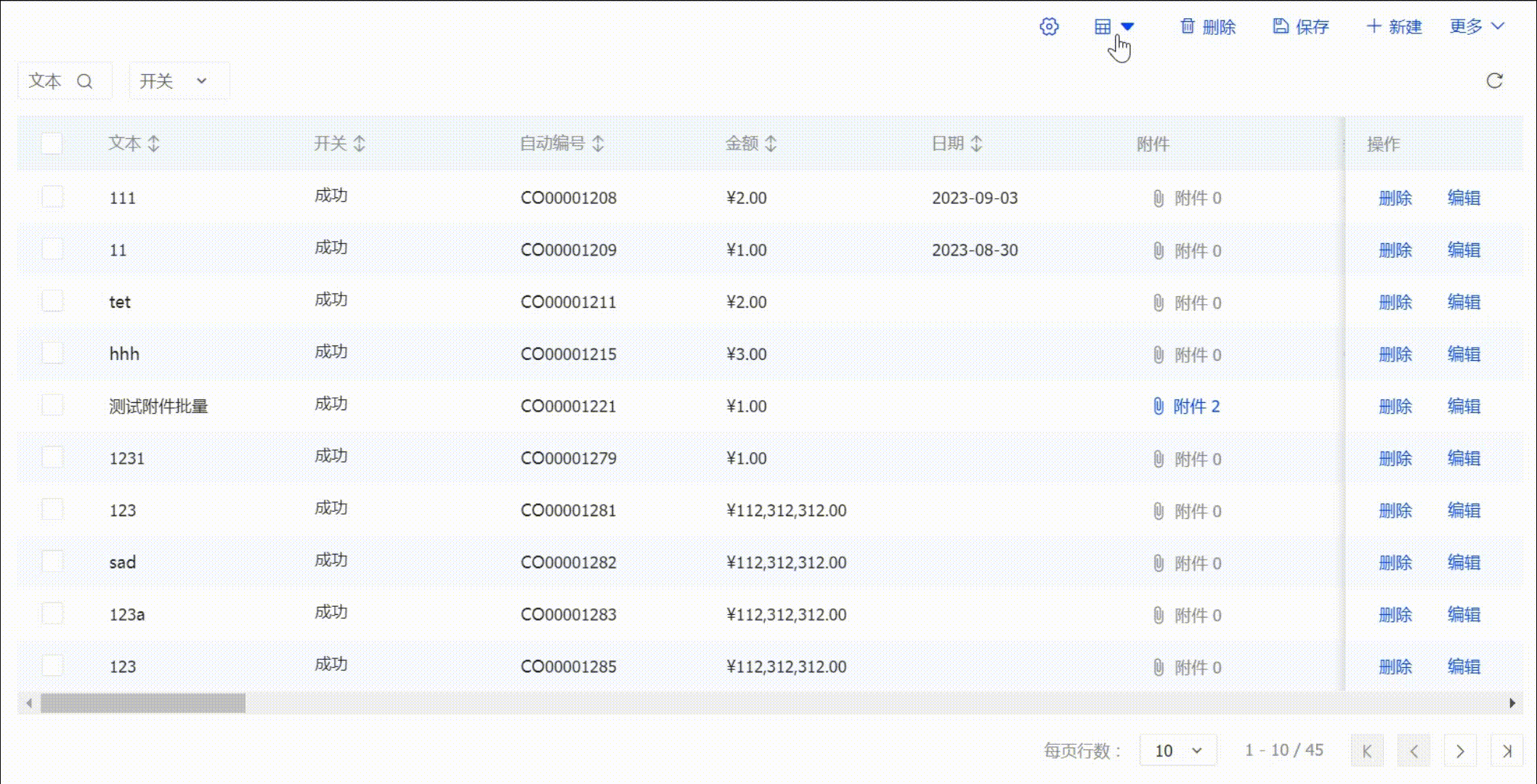
Task: Check the row checkbox for 测试附件批量
Action: 52,406
